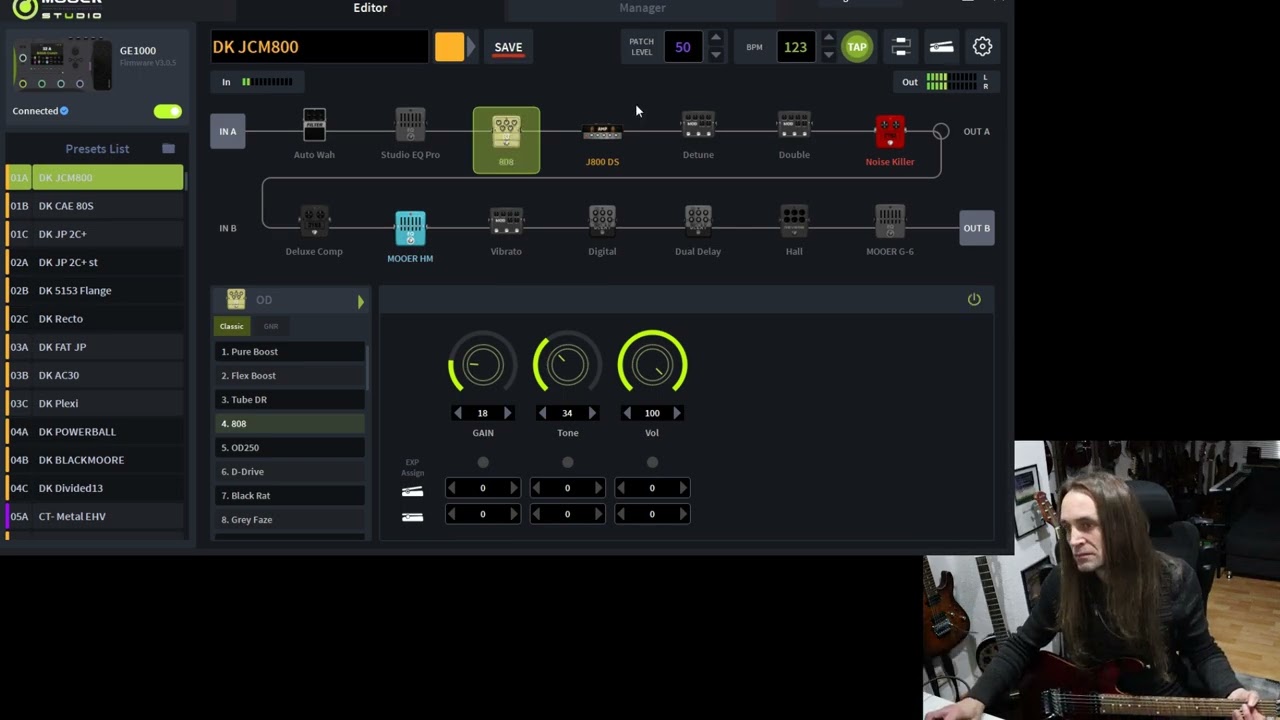1280x720 pixels.
Task: Decrease the BPM value
Action: (828, 55)
